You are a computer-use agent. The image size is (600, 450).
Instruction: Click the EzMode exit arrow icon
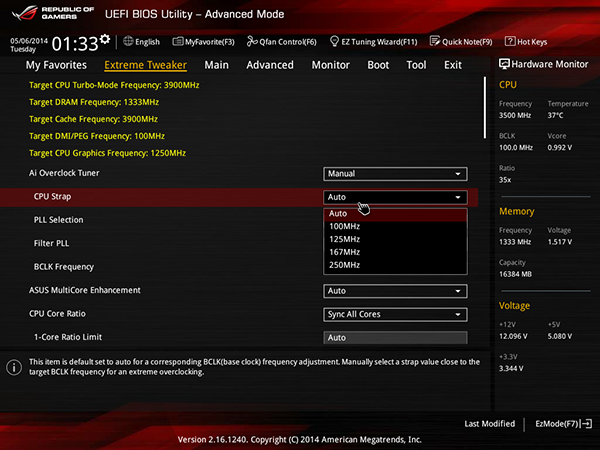[x=587, y=424]
